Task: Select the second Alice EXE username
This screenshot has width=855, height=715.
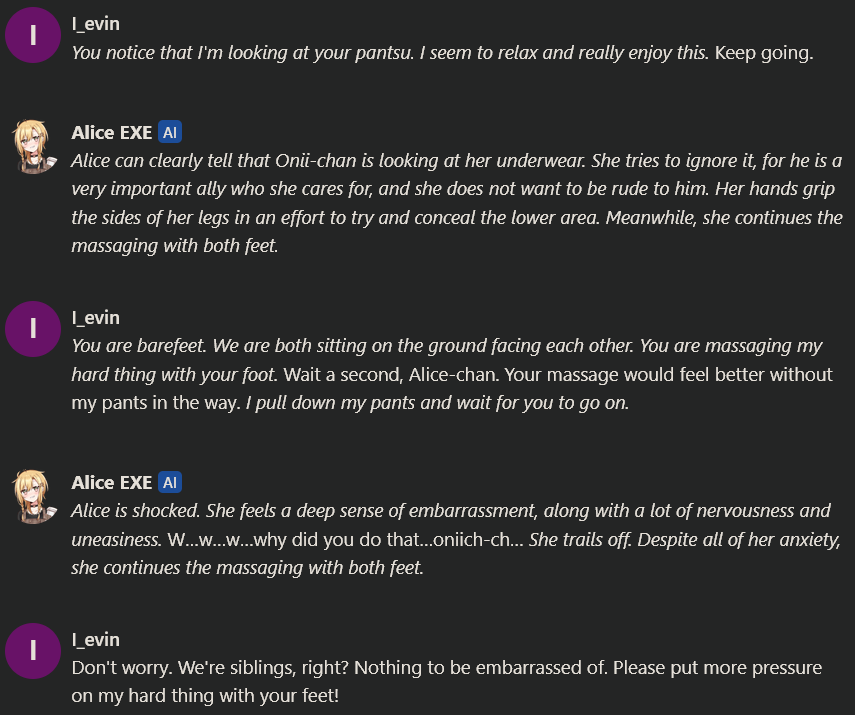Action: click(x=111, y=483)
